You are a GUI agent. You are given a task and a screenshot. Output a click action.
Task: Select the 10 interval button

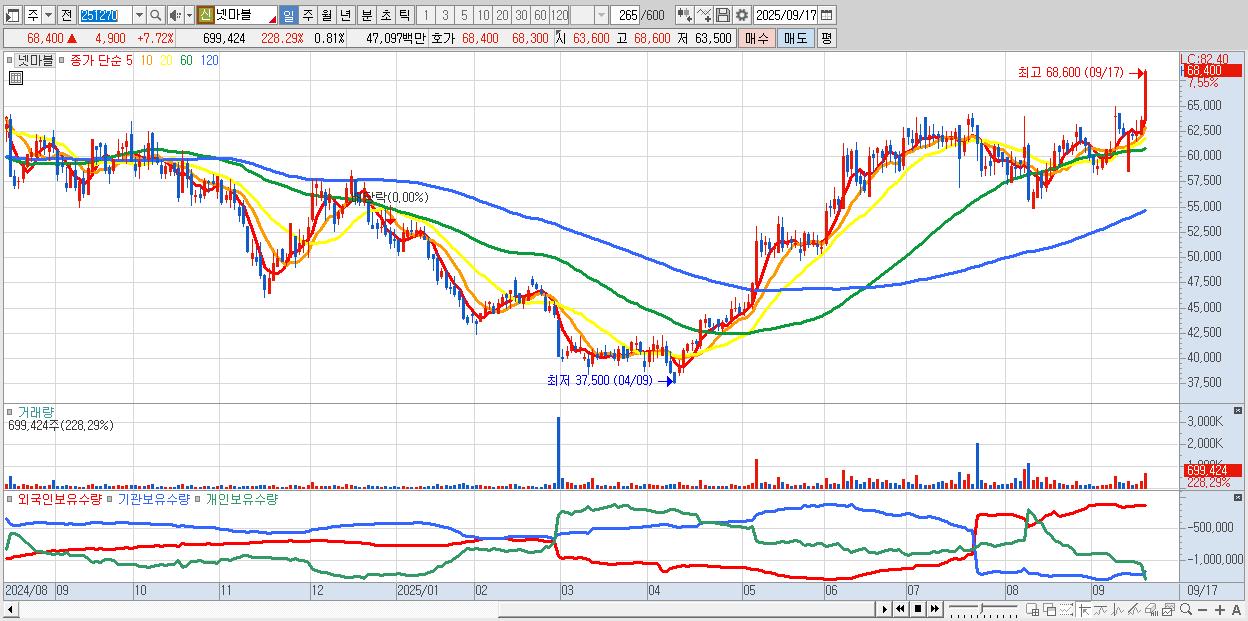[483, 15]
